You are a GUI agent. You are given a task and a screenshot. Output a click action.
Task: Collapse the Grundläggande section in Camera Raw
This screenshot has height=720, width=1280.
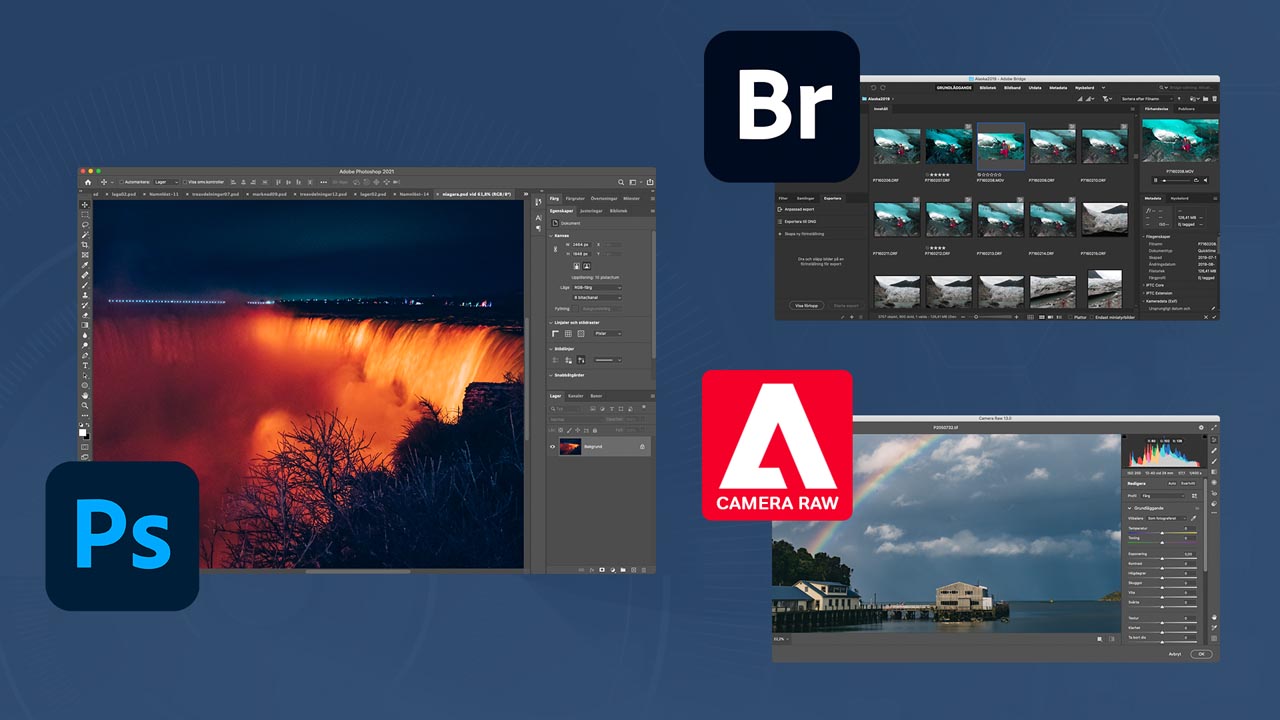coord(1130,508)
